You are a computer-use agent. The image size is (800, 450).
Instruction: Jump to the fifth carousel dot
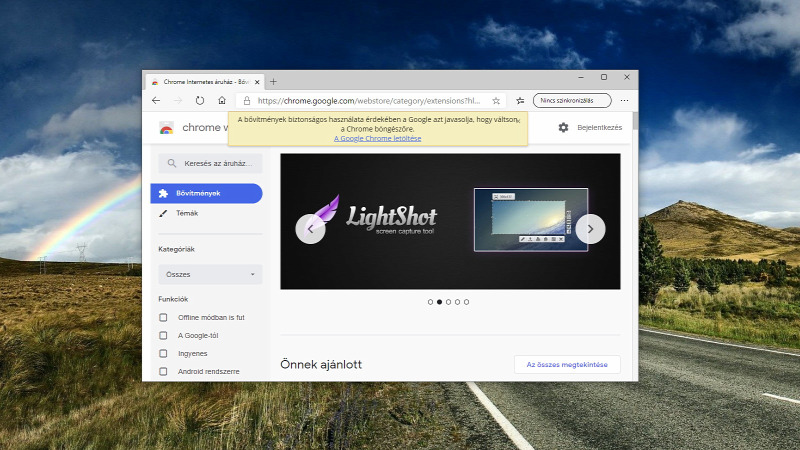tap(467, 302)
